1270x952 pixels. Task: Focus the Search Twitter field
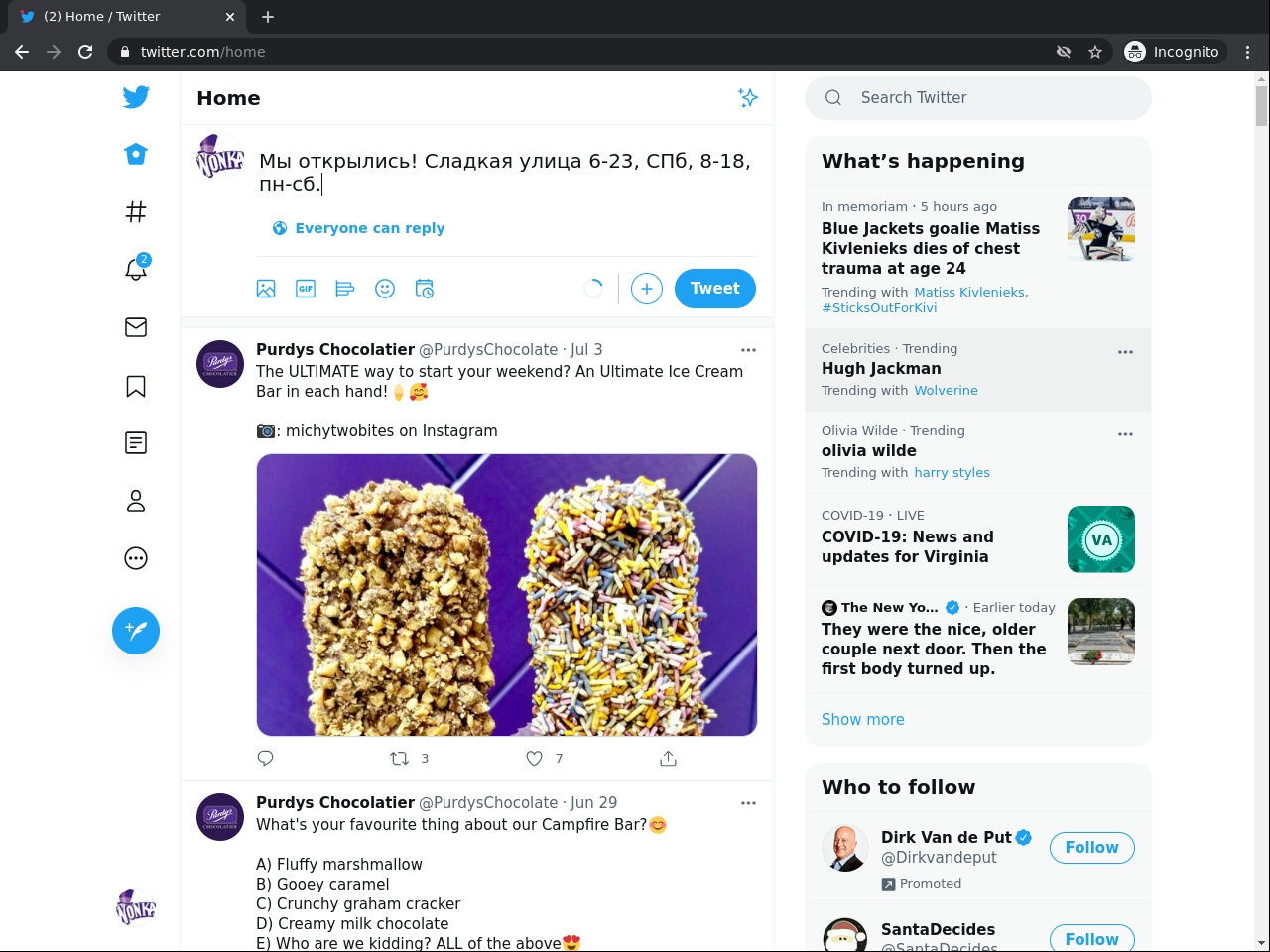point(992,98)
